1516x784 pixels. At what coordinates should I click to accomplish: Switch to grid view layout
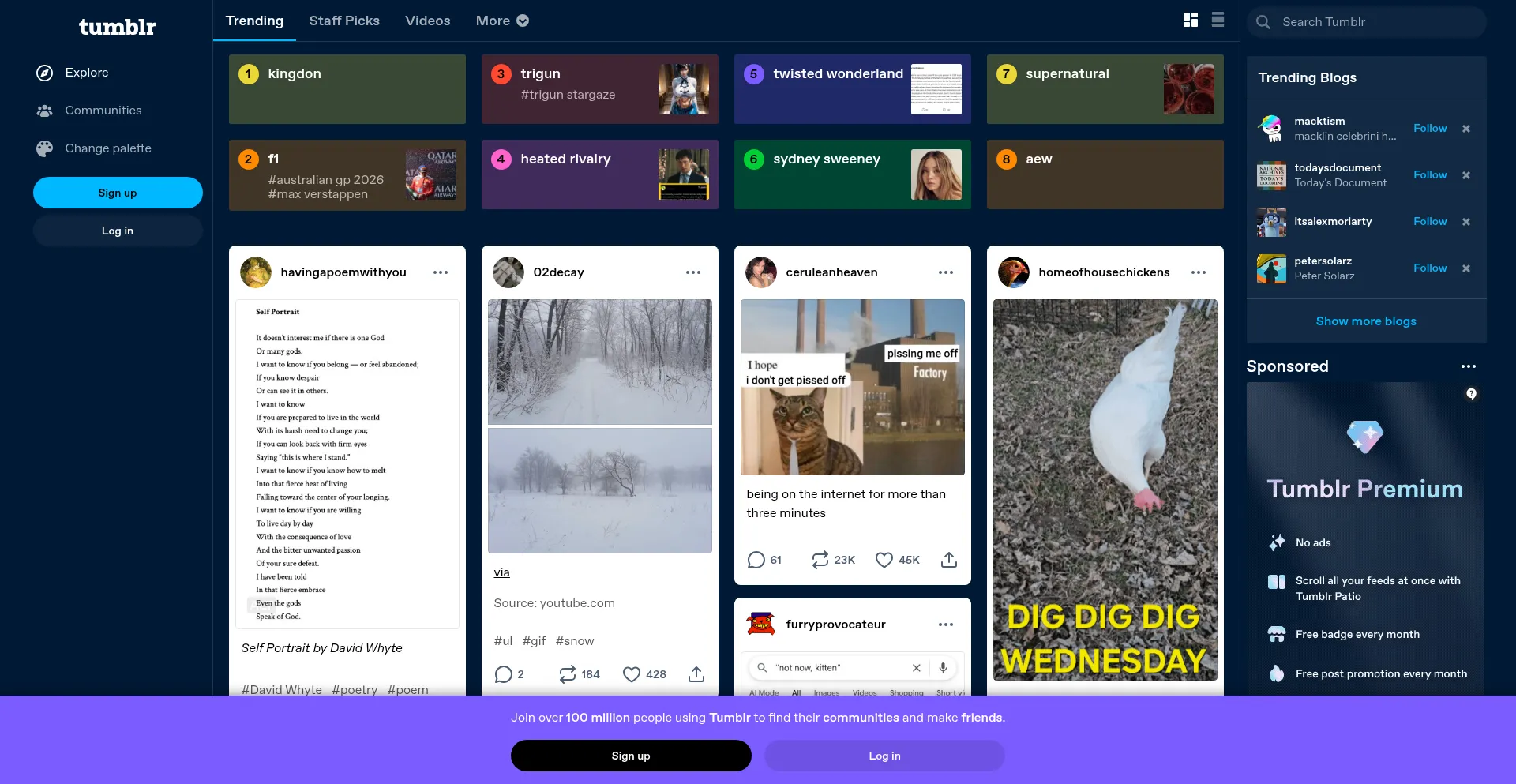pos(1191,20)
